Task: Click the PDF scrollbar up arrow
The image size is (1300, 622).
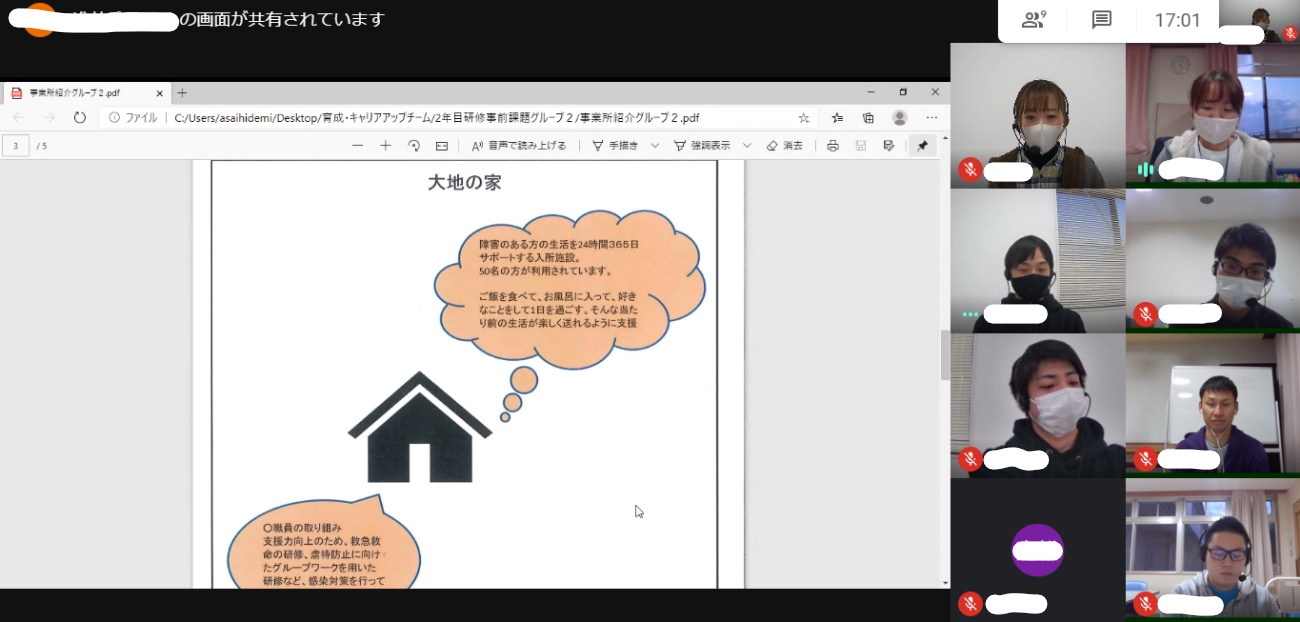Action: (x=945, y=137)
